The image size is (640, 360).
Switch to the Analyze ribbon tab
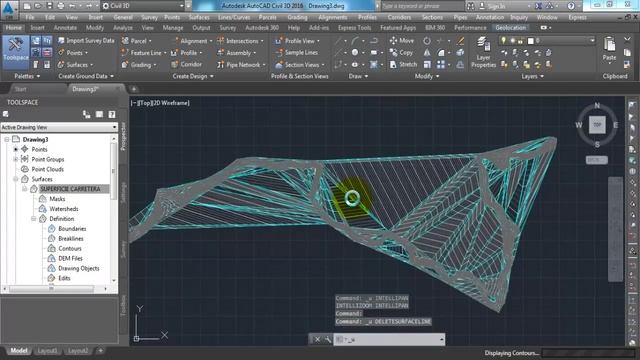coord(122,28)
